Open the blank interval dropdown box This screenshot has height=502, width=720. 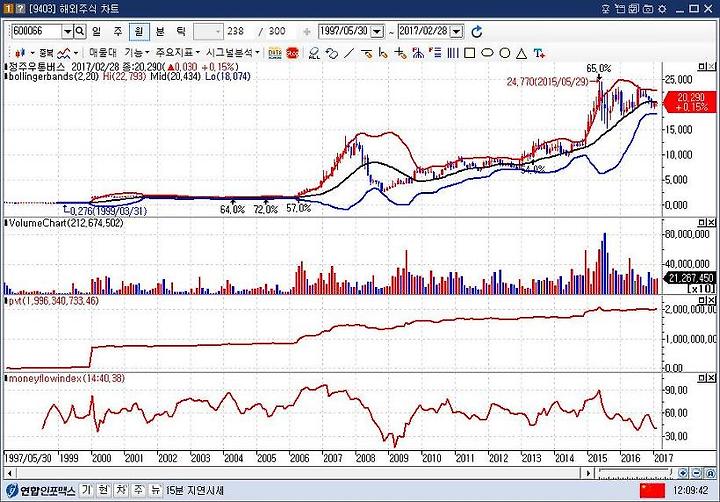[208, 31]
